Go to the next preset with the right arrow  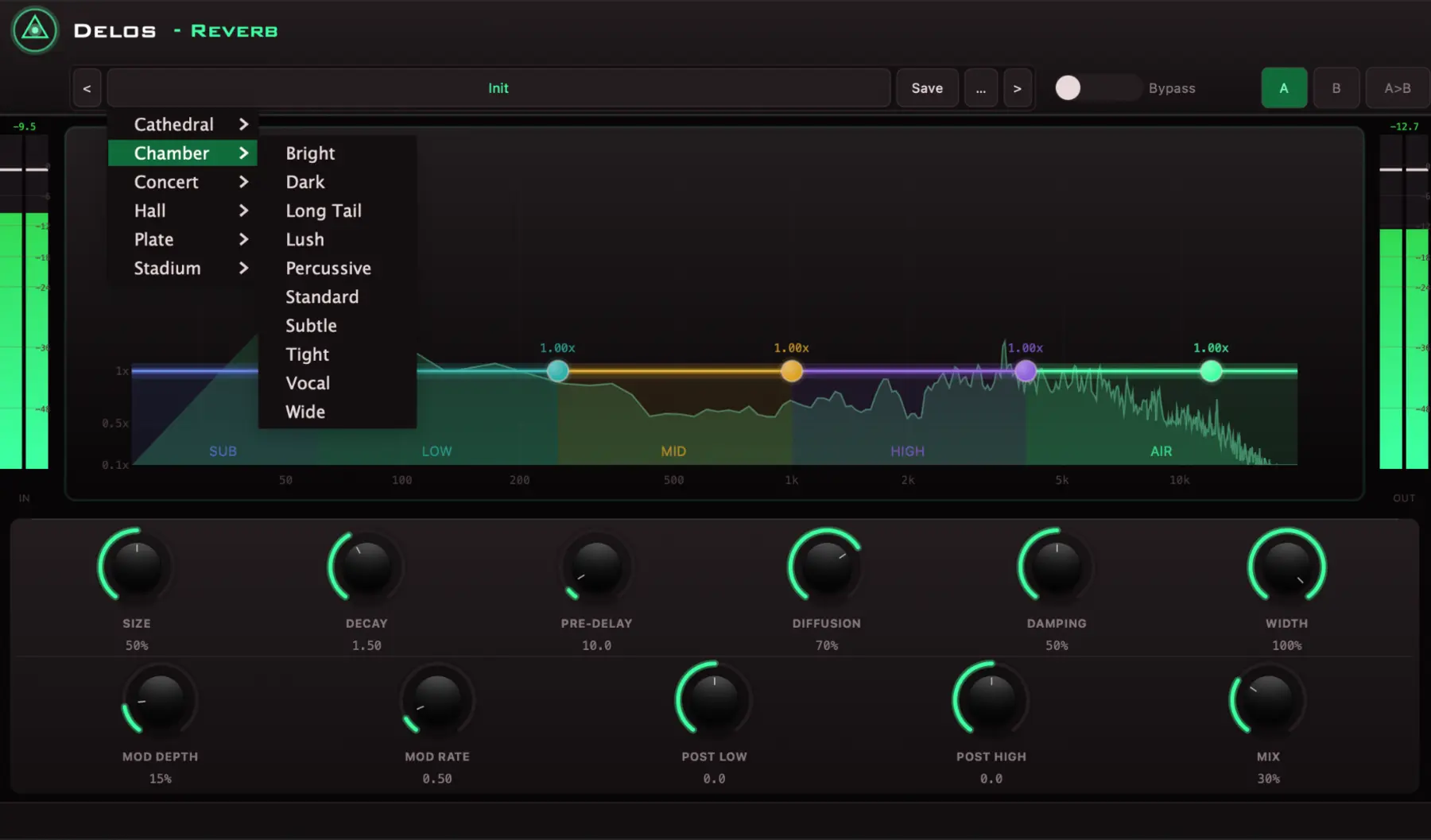[x=1018, y=88]
